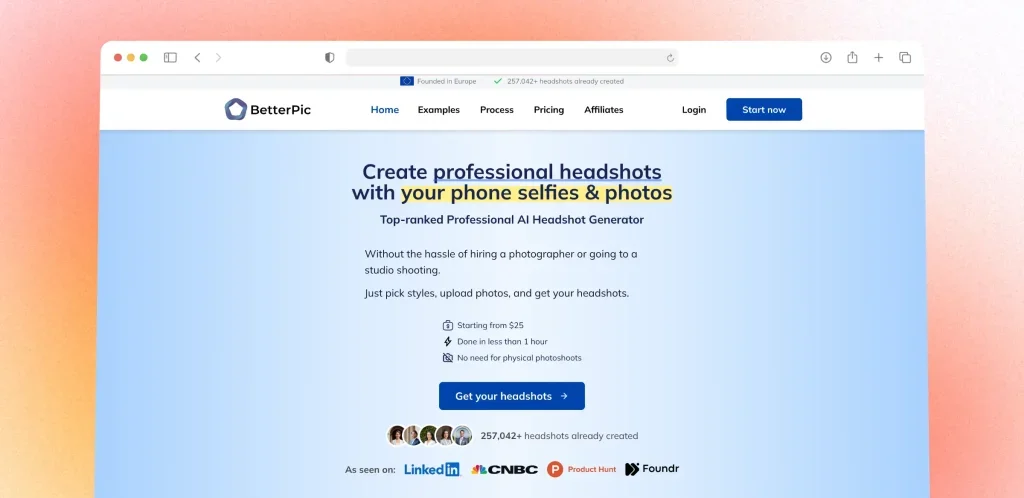Click the BetterPic logo

(268, 110)
